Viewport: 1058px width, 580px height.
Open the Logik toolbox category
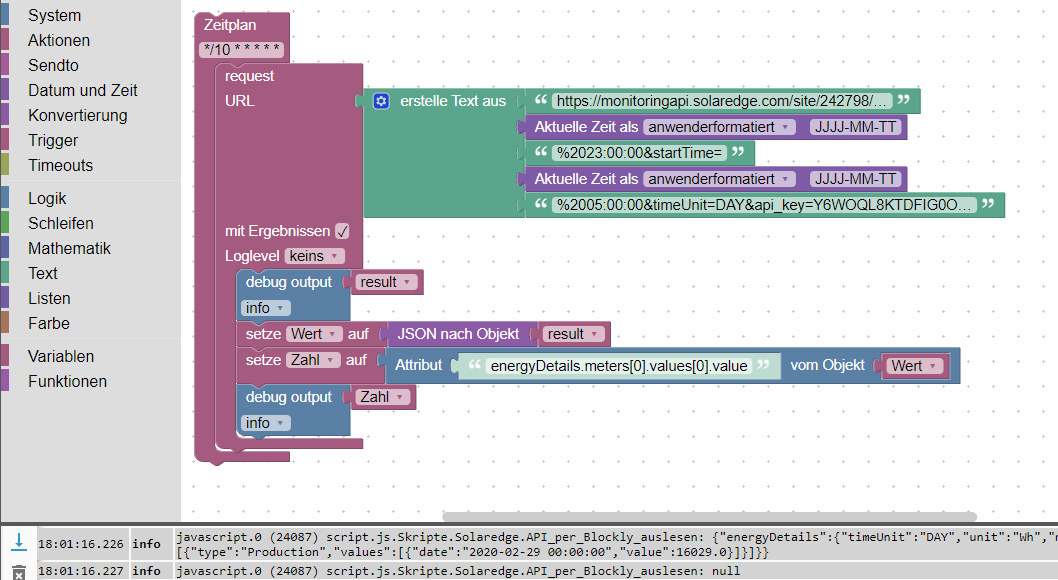(47, 198)
